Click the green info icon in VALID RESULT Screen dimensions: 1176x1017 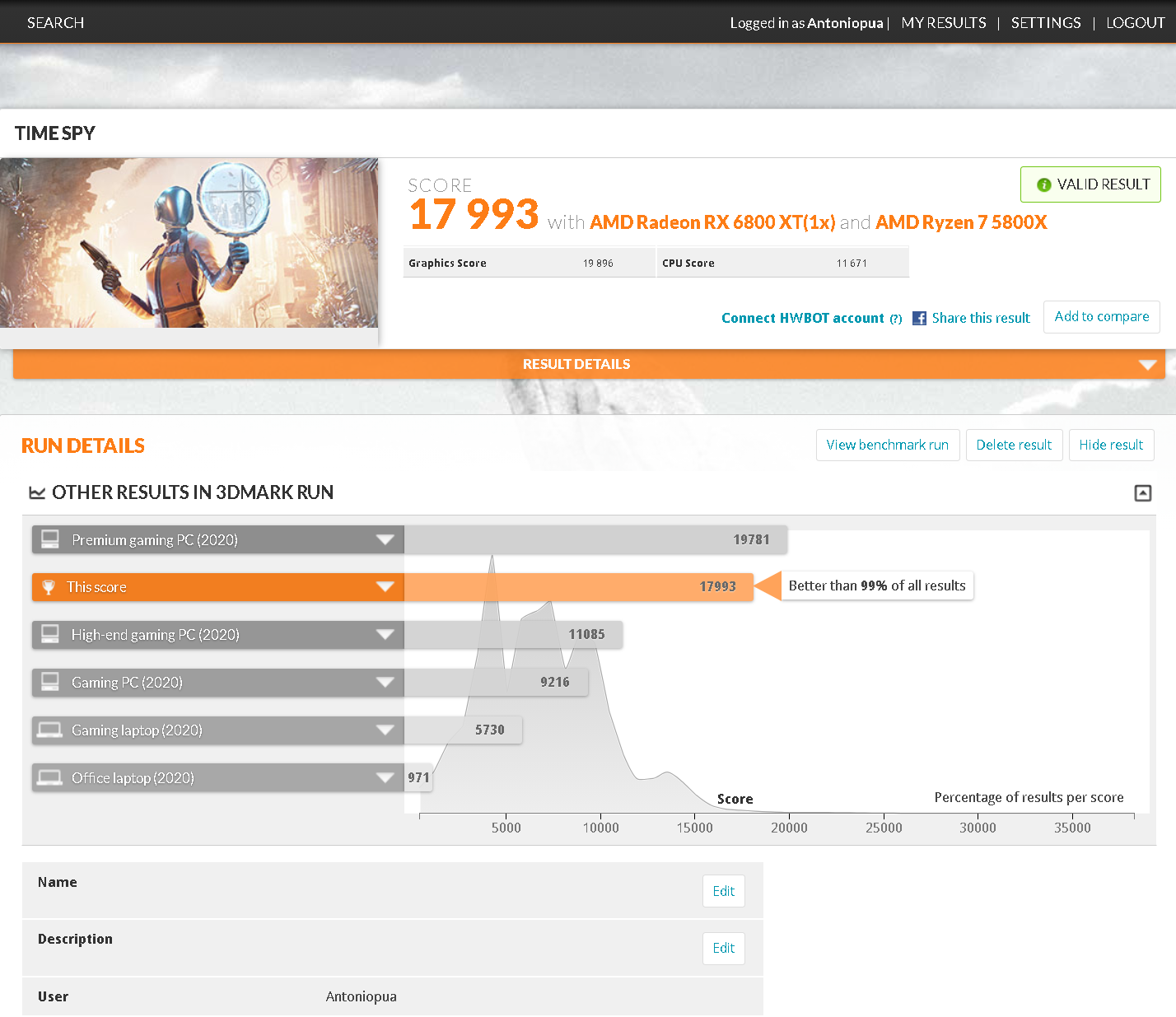1043,184
